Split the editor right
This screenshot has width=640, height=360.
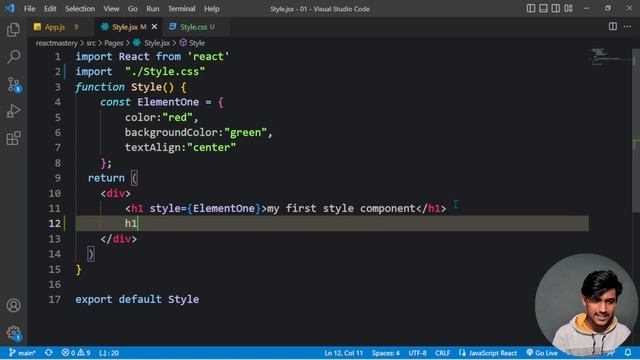(x=613, y=27)
